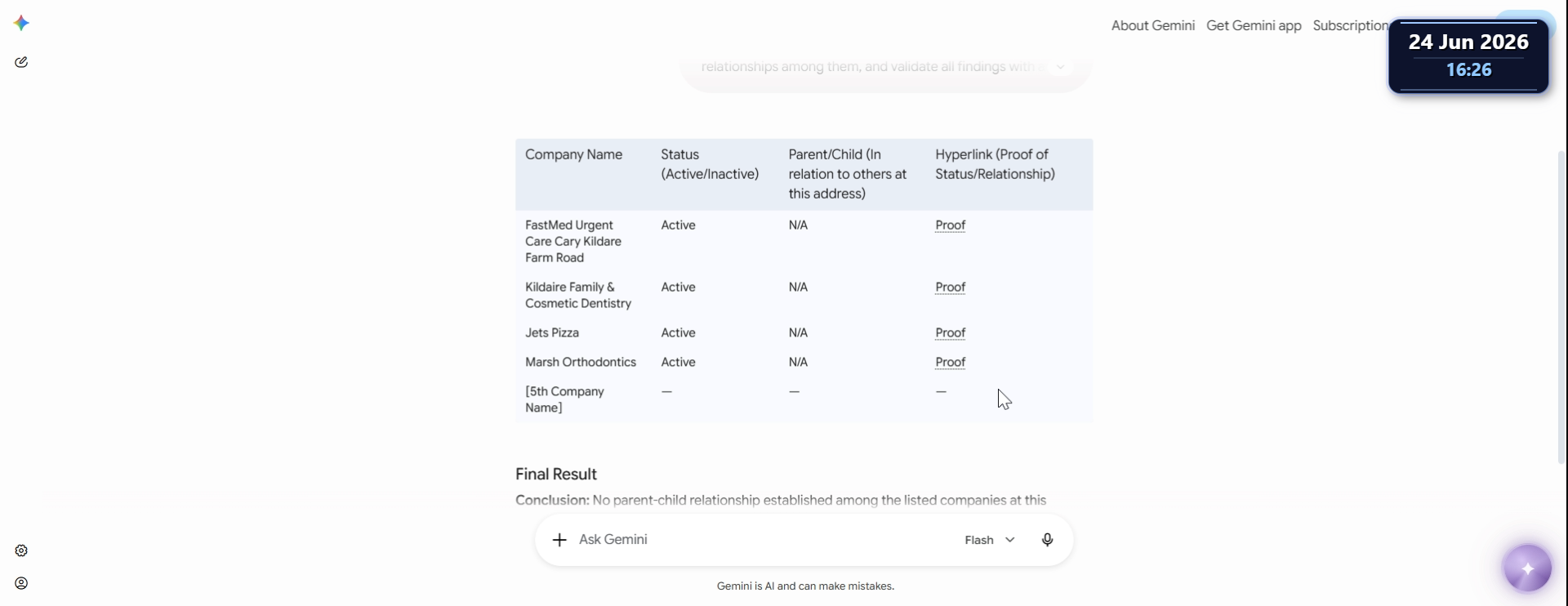
Task: Click the Gemini sparkle logo
Action: pos(21,23)
